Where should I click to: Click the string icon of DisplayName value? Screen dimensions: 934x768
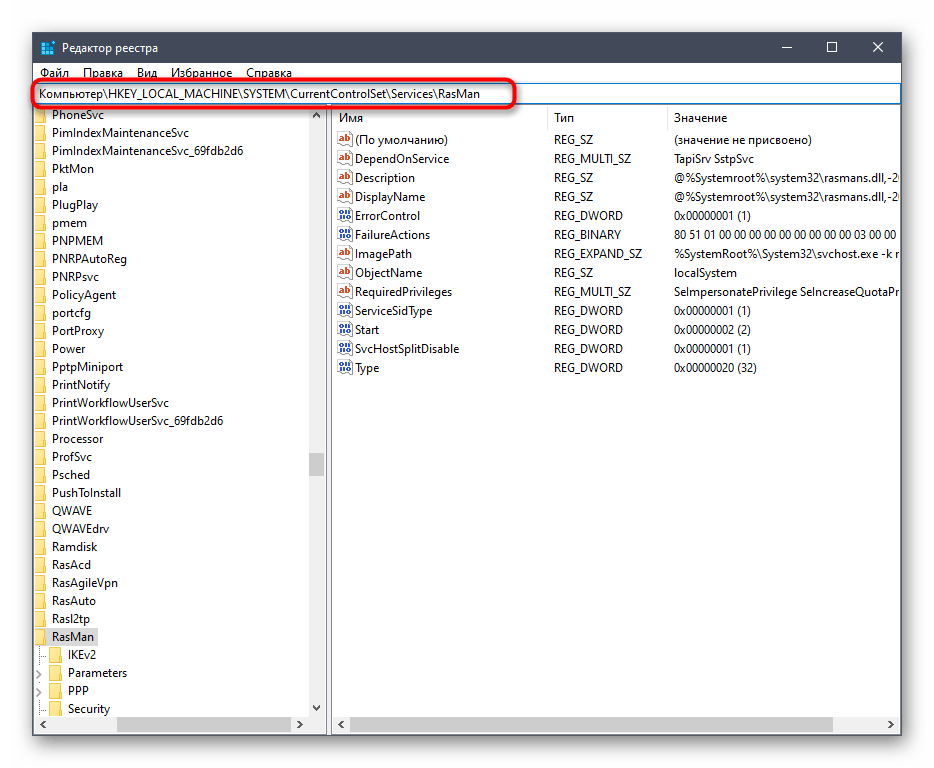point(345,197)
